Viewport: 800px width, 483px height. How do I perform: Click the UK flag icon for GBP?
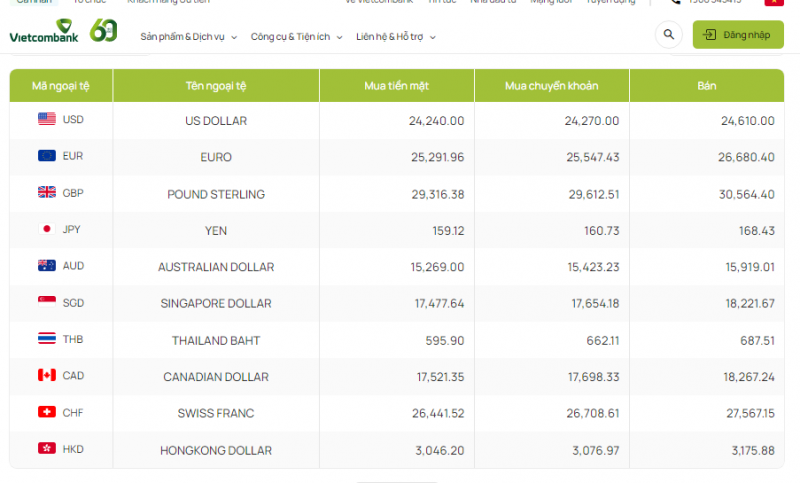coord(47,192)
